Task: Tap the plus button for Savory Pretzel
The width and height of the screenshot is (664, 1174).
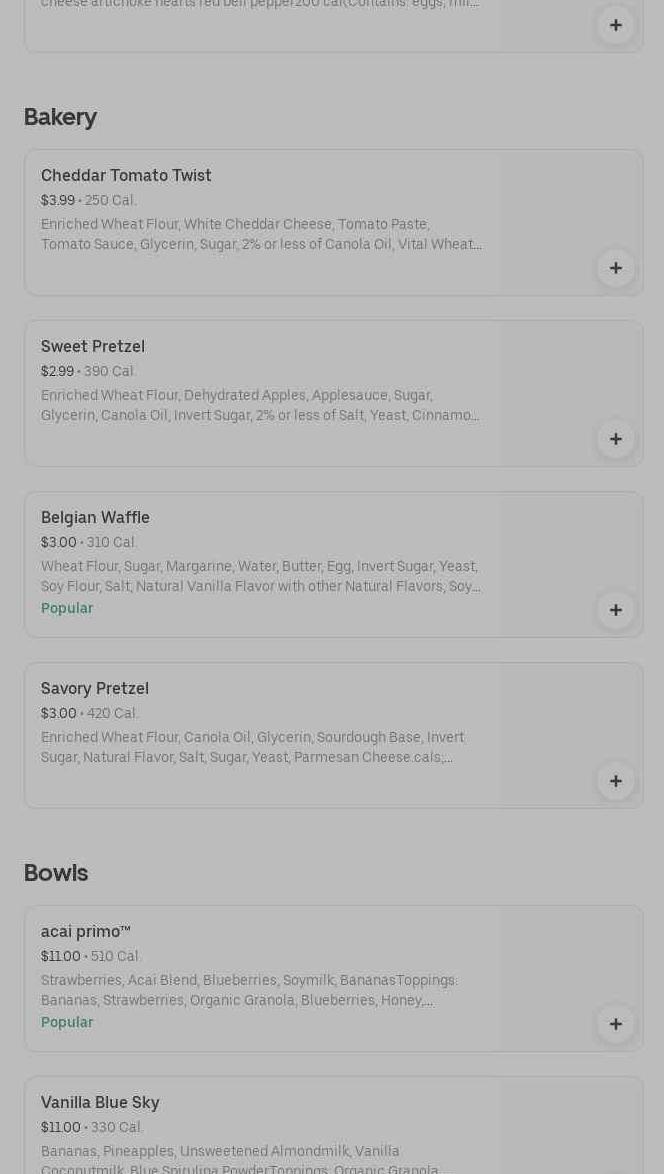Action: (x=616, y=781)
